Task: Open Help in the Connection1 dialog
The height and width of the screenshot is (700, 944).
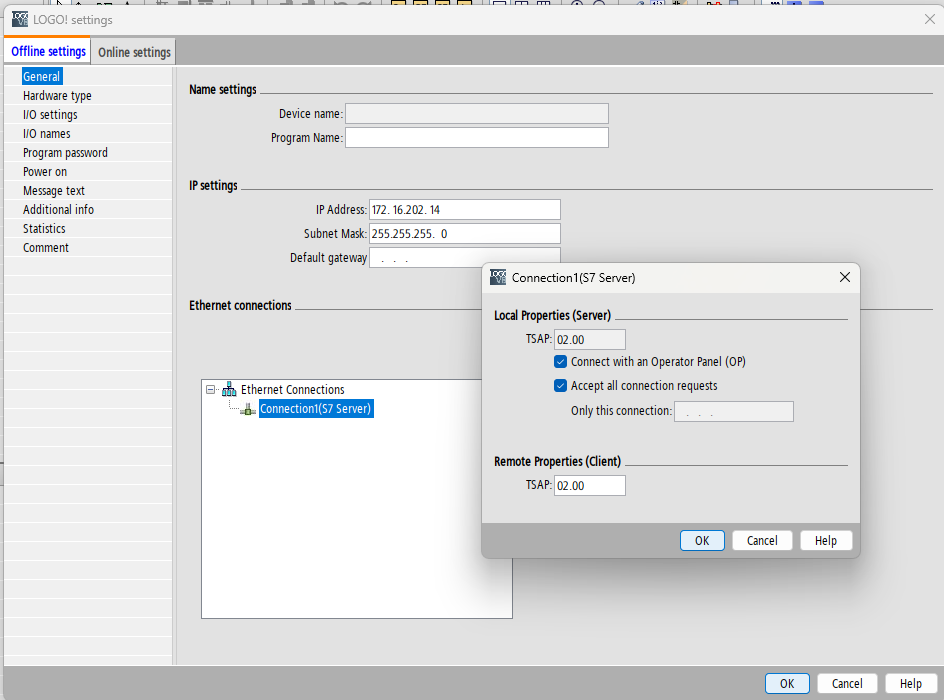Action: 826,540
